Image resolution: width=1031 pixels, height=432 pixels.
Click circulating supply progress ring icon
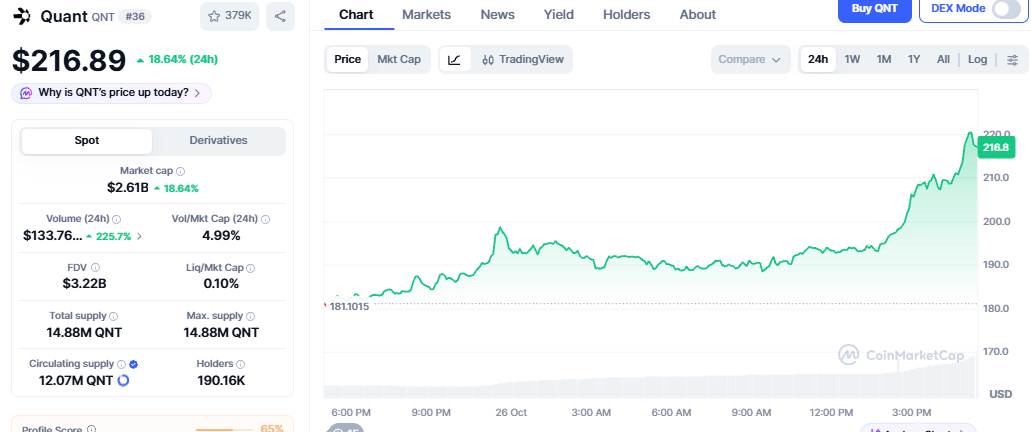click(123, 380)
